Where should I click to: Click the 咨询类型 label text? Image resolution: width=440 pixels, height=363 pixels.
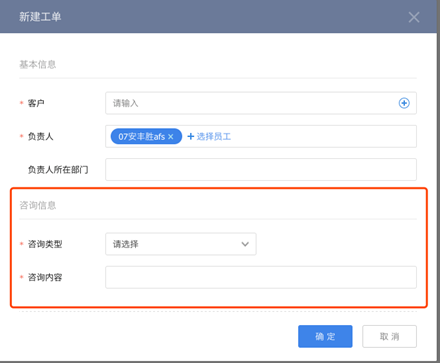click(45, 244)
